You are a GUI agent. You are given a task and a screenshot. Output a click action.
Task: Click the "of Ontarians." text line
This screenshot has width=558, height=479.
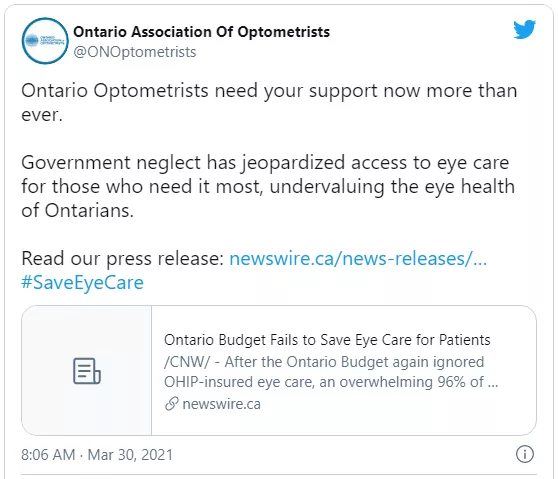77,210
